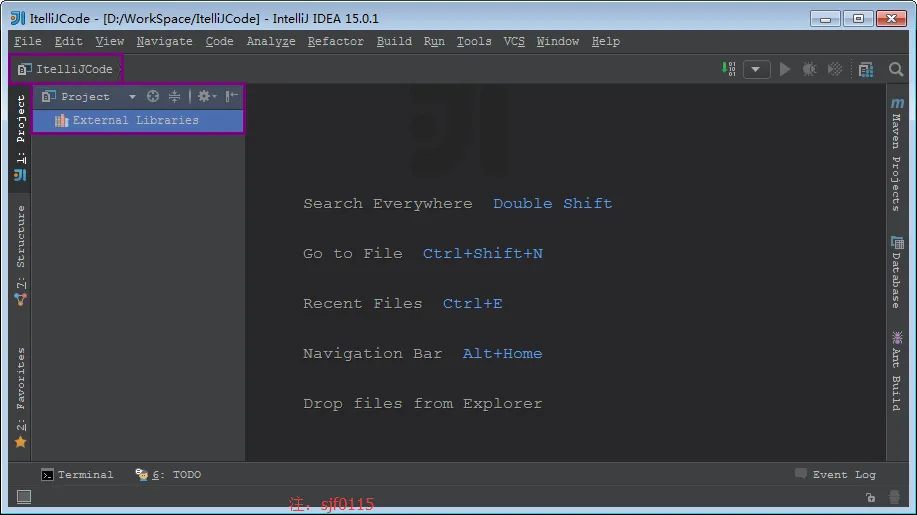The width and height of the screenshot is (917, 515).
Task: Open the Project panel gear settings
Action: (206, 96)
